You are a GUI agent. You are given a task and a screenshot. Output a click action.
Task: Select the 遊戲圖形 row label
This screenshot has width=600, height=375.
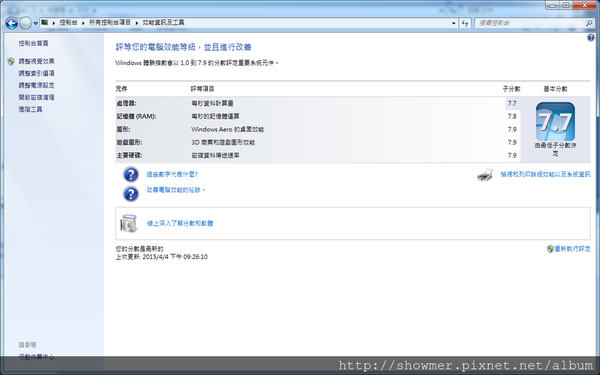click(129, 142)
